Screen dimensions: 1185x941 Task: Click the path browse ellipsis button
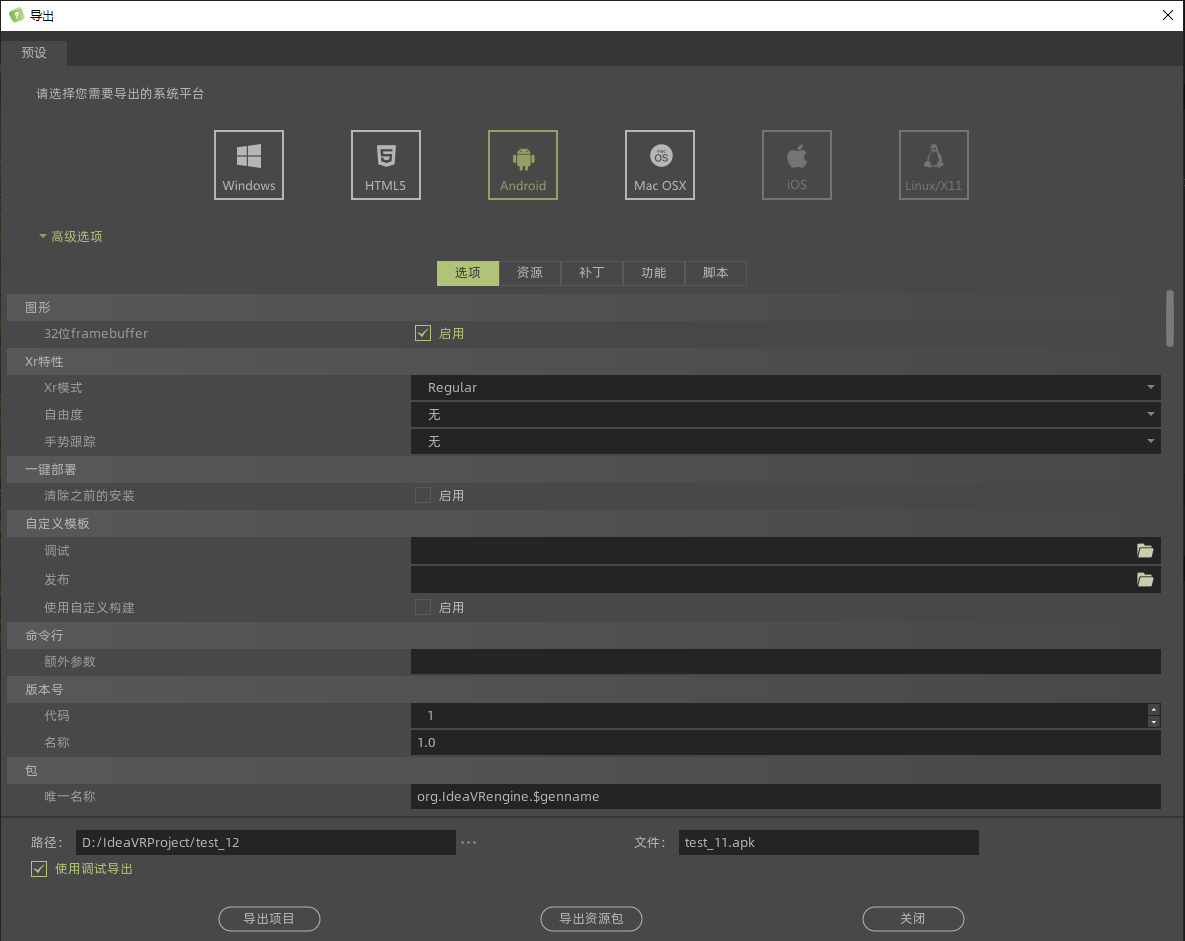click(x=468, y=843)
